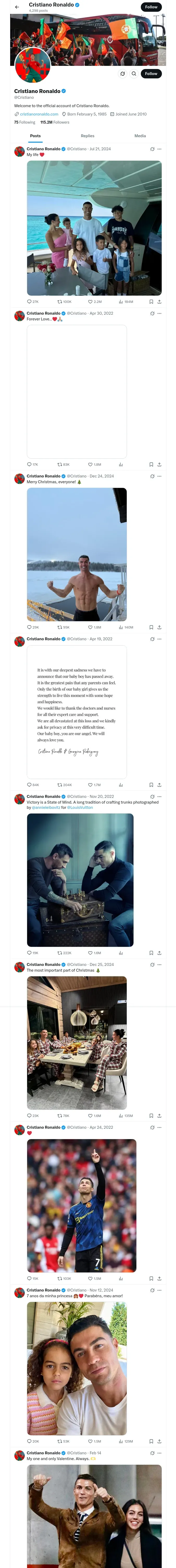Open profile search magnifier icon
The height and width of the screenshot is (1568, 176).
(133, 74)
